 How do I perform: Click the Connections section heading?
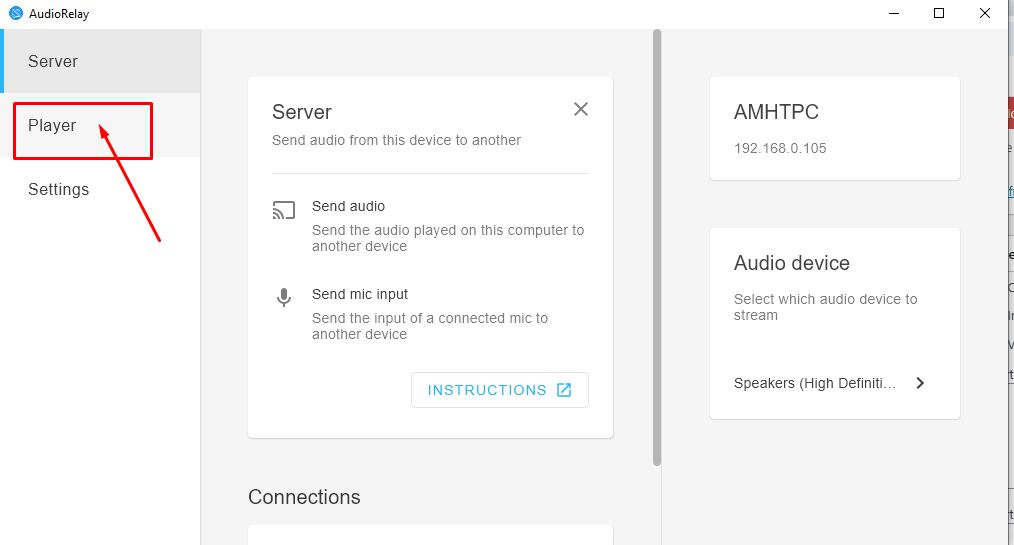[304, 497]
